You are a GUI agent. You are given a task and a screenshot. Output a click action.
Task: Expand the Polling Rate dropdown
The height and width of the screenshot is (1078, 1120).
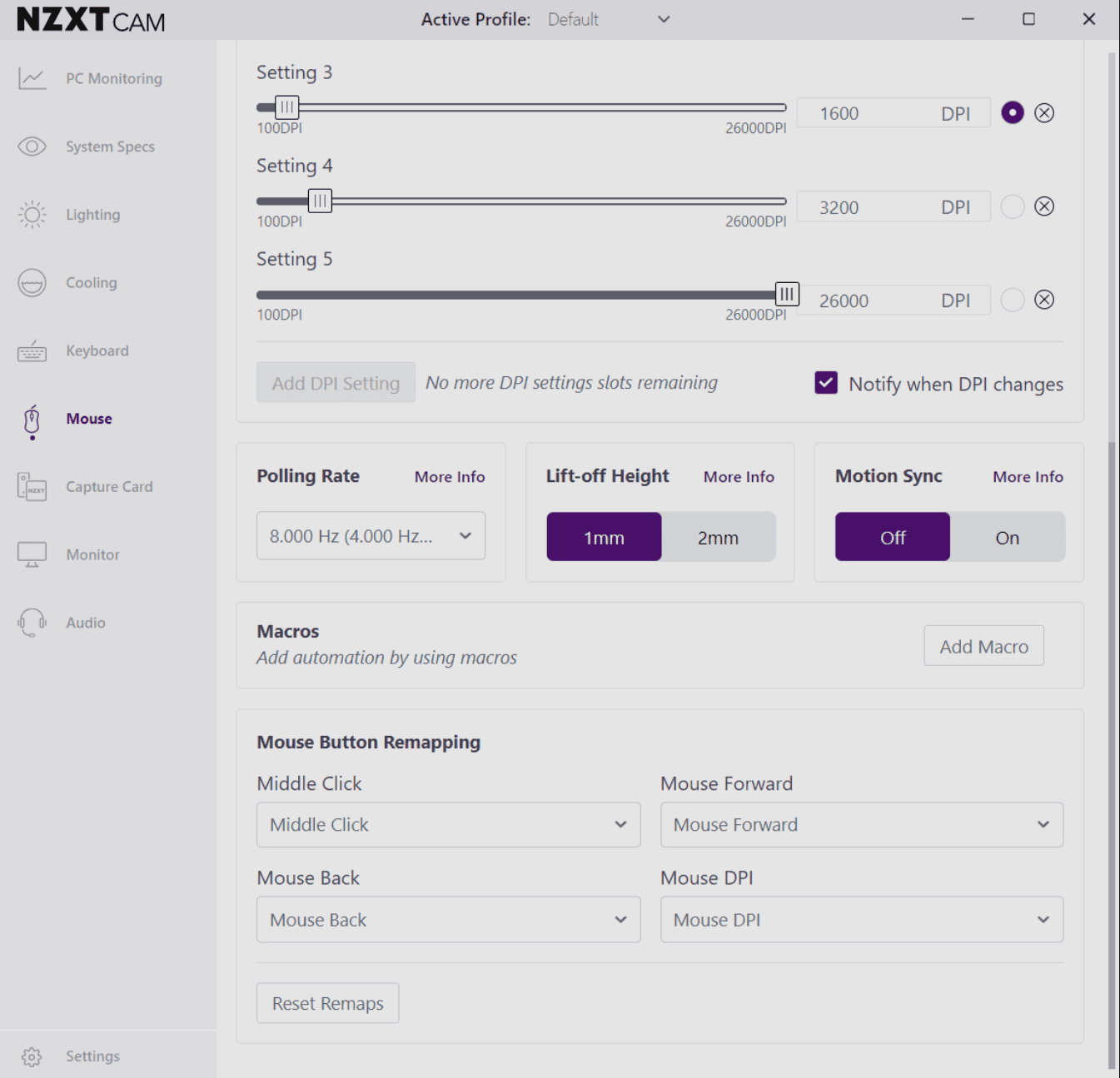coord(371,536)
